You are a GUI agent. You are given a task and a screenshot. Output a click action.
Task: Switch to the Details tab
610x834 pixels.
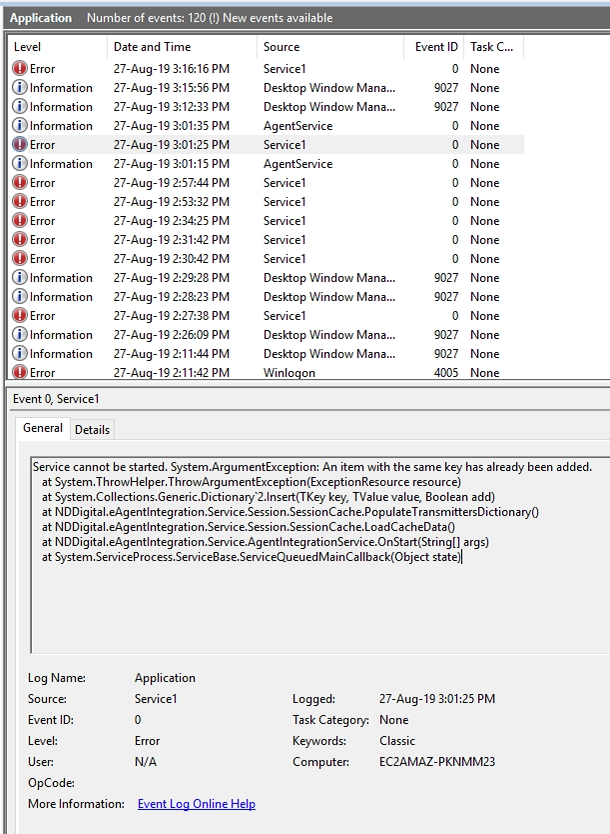click(92, 429)
